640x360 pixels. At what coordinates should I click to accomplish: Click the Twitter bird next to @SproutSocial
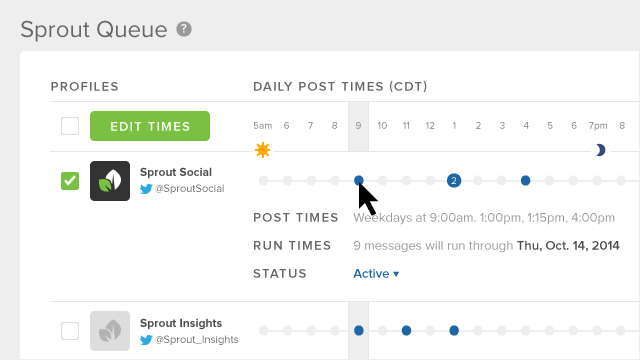coord(146,189)
